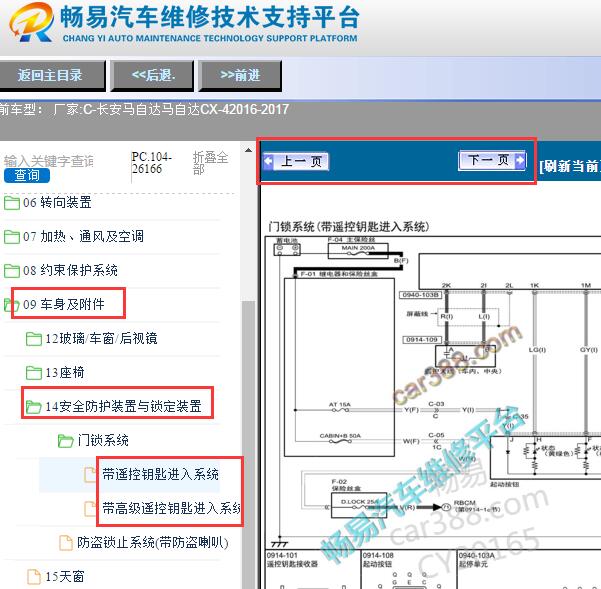Open 带遥控钥匙进入系统 wiring diagram

click(160, 474)
